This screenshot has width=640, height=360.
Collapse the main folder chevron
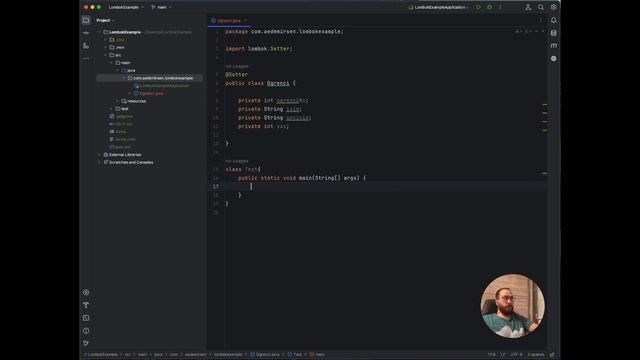coord(111,62)
